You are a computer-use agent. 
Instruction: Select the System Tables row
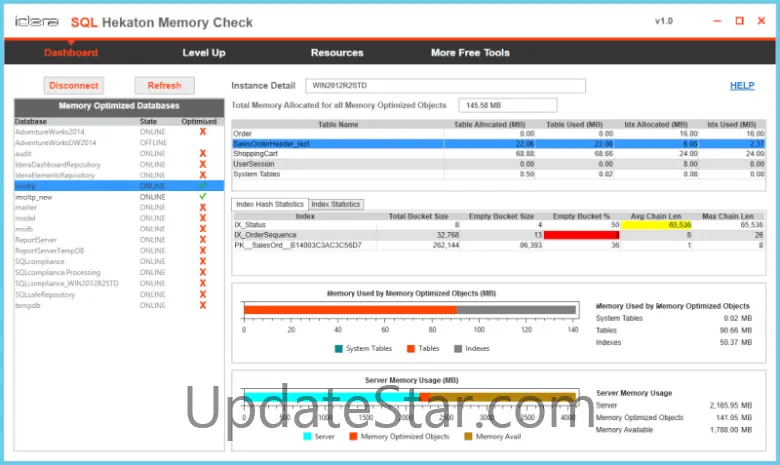498,174
